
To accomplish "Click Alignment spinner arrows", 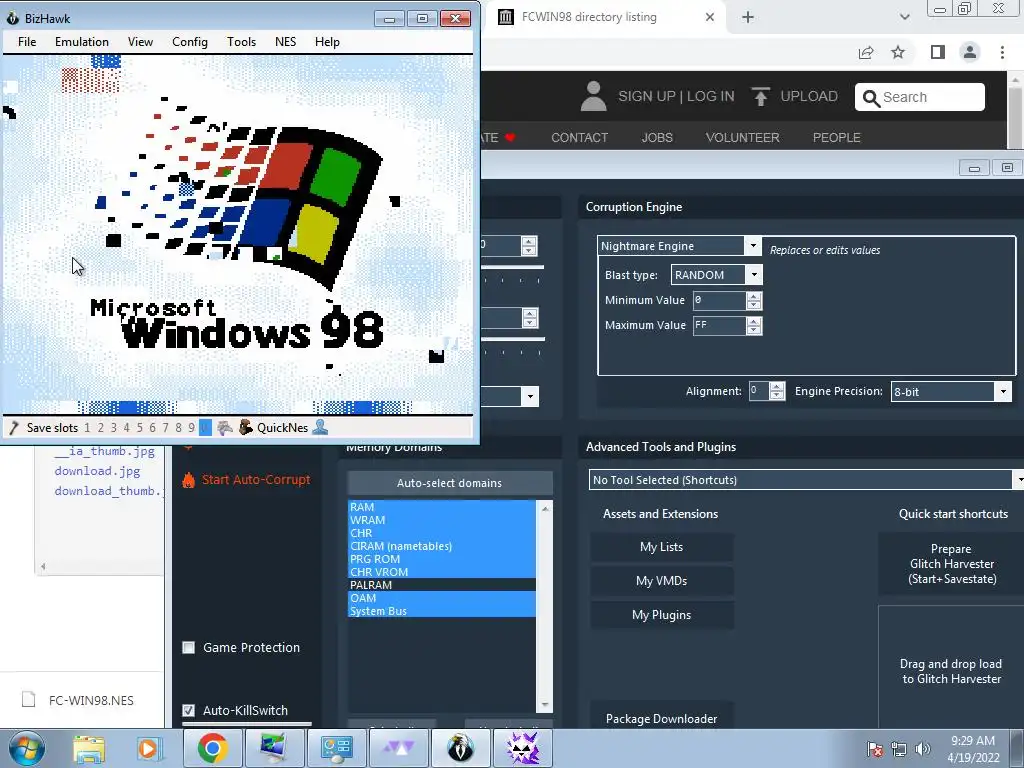I will tap(776, 391).
